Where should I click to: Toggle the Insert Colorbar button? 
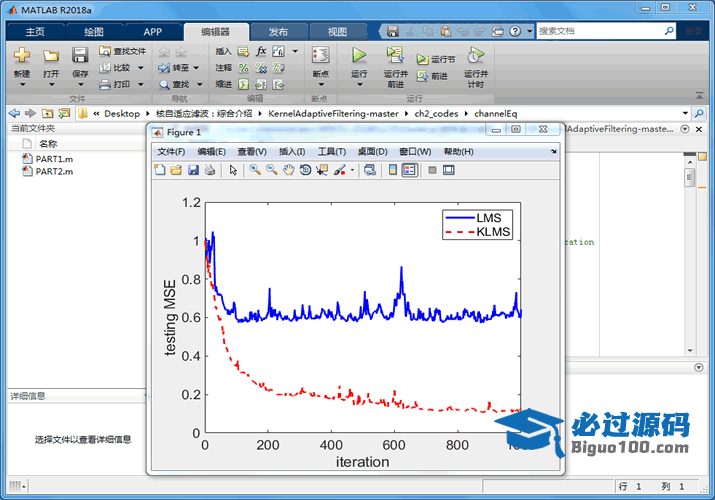pos(393,170)
